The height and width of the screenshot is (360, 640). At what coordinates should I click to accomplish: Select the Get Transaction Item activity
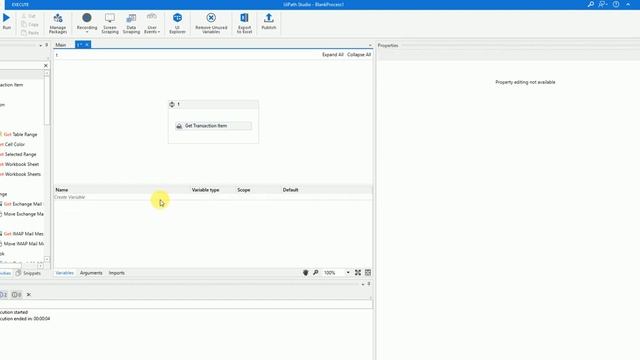pos(213,126)
